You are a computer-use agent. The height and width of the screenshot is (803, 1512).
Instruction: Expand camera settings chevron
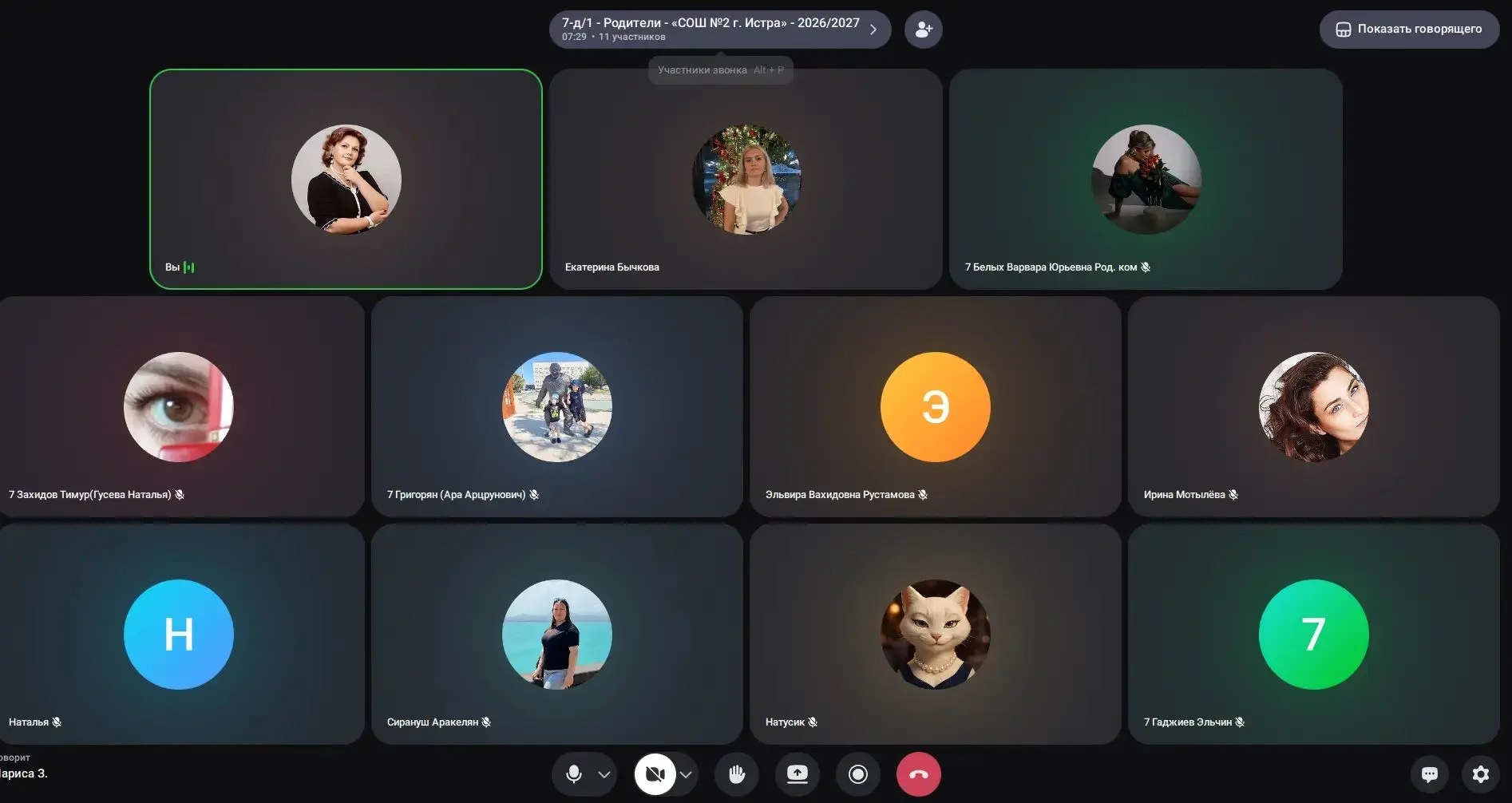point(686,774)
